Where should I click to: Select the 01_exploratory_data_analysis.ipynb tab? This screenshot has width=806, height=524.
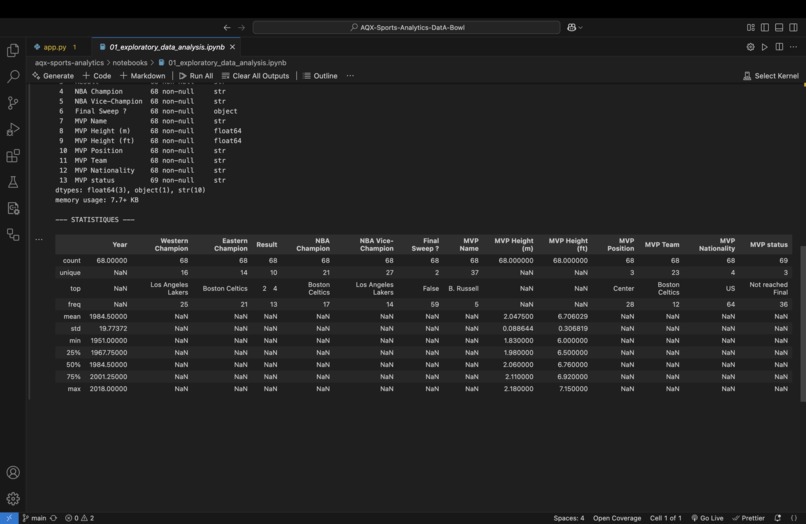pyautogui.click(x=167, y=47)
